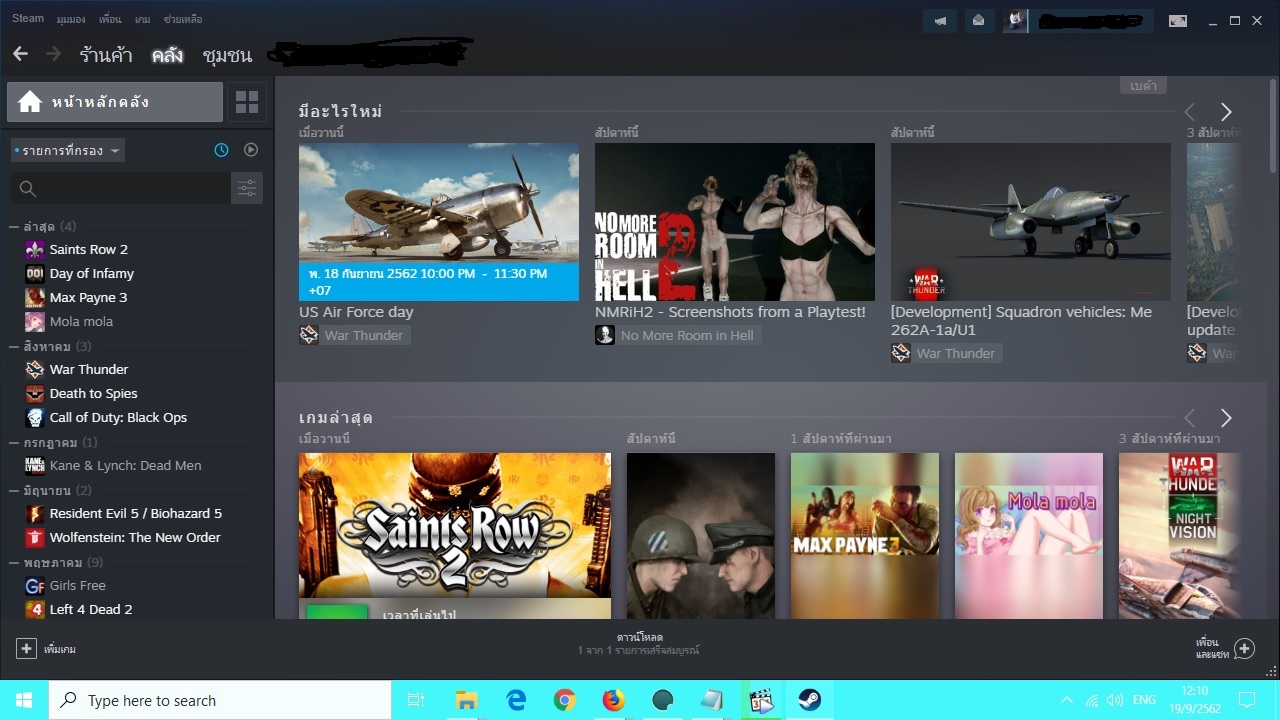Screen dimensions: 1280x720
Task: Select Saints Row 2 in the sidebar list
Action: coord(89,250)
